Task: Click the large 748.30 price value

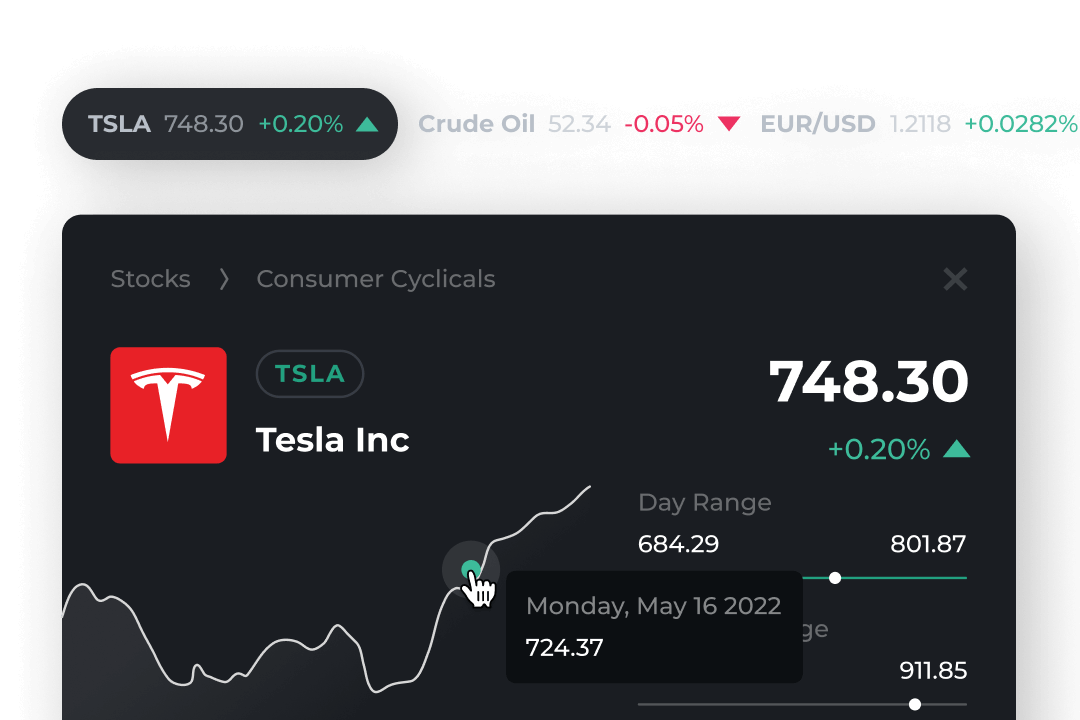Action: point(869,381)
